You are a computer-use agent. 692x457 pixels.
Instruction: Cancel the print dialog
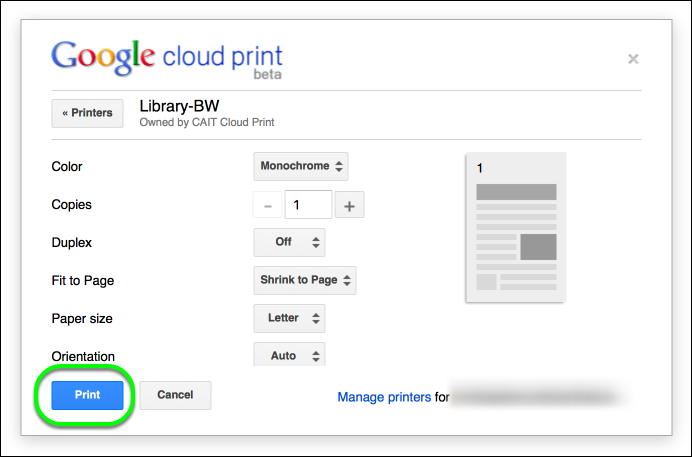click(x=175, y=395)
